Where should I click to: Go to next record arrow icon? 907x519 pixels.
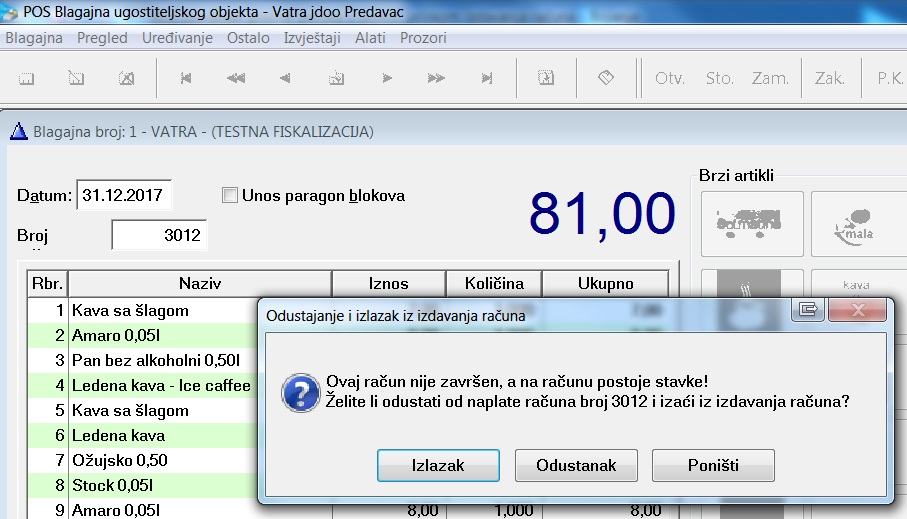(387, 78)
